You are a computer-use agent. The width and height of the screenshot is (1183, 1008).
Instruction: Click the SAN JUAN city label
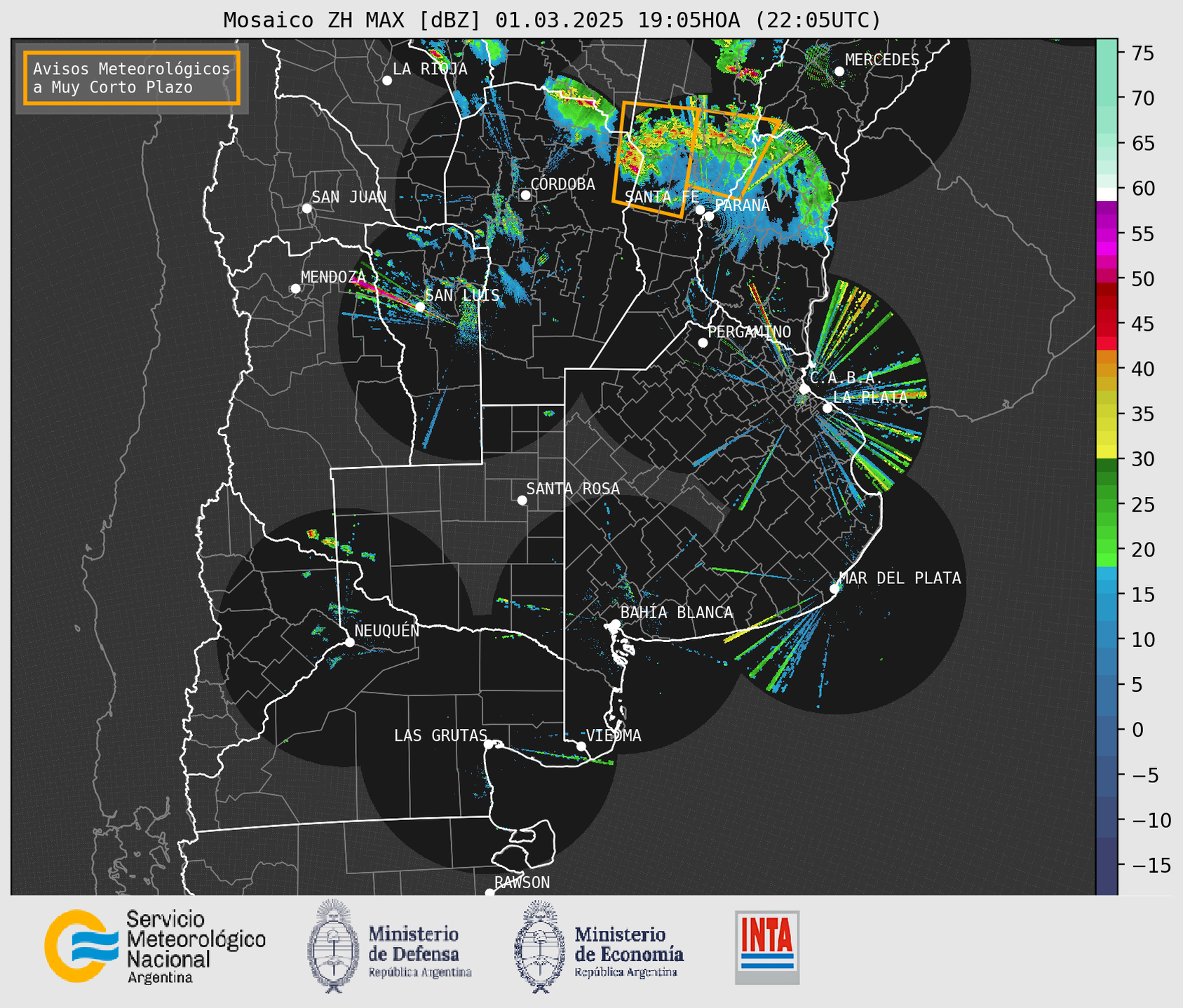[x=349, y=197]
